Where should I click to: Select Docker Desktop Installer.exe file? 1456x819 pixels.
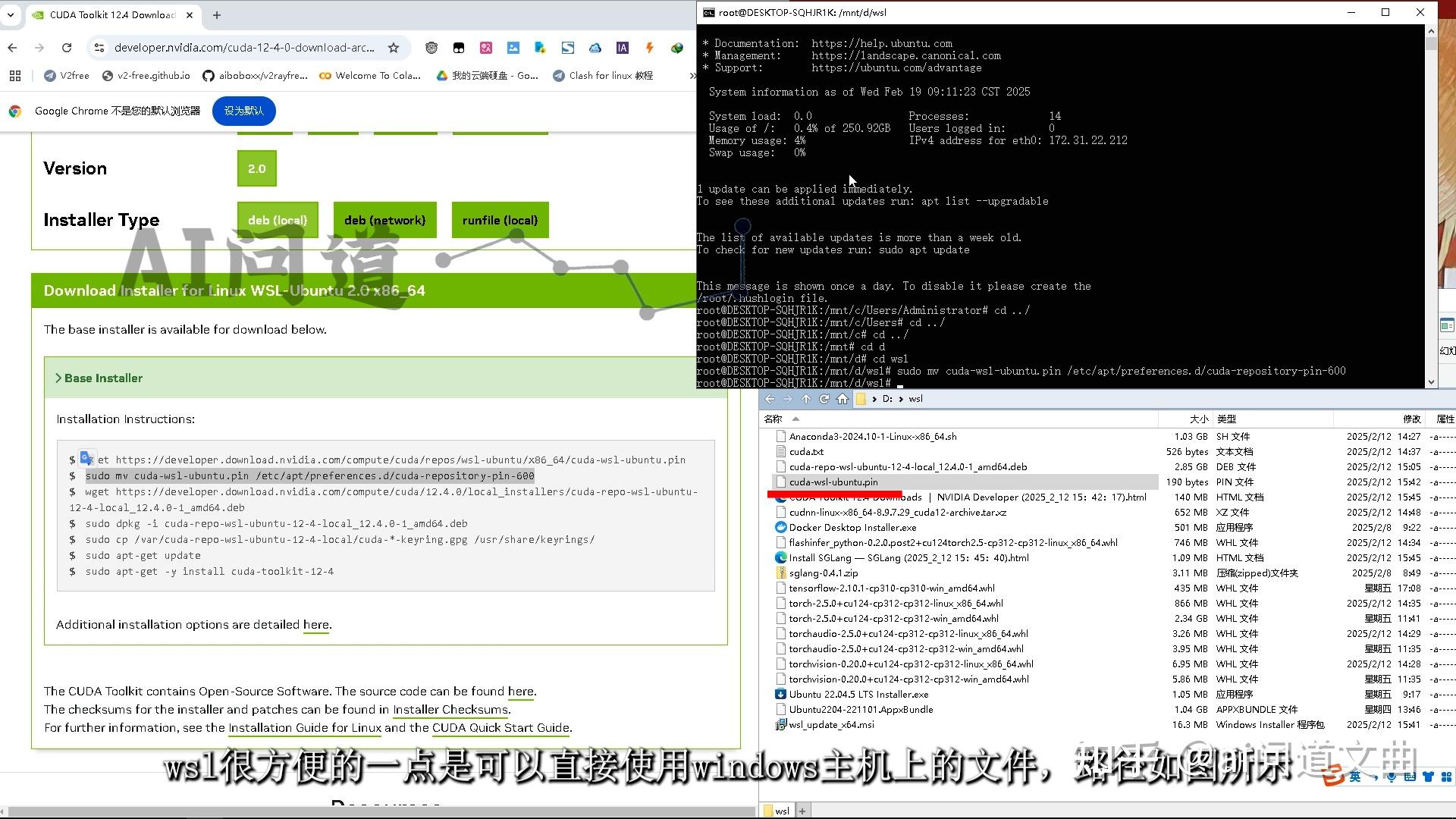coord(852,528)
